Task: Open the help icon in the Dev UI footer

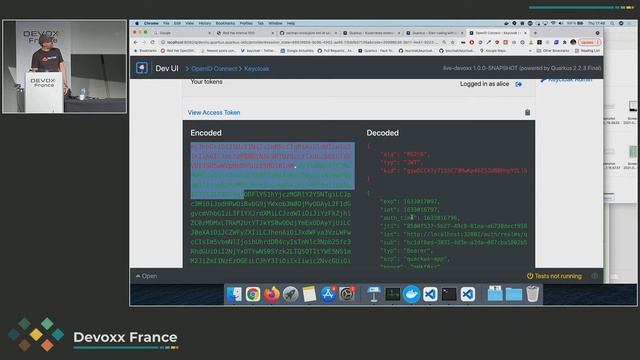Action: point(594,276)
